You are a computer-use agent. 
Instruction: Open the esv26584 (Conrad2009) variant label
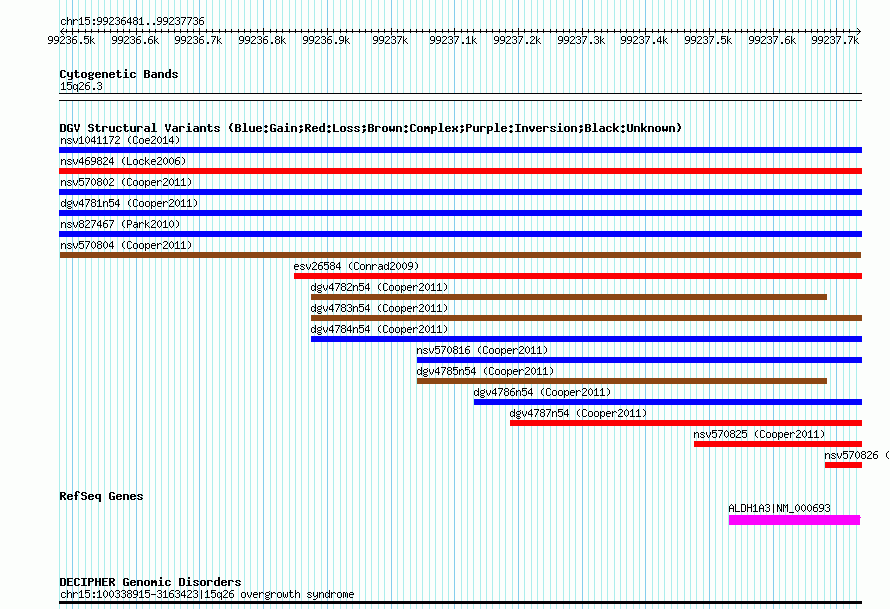(356, 266)
